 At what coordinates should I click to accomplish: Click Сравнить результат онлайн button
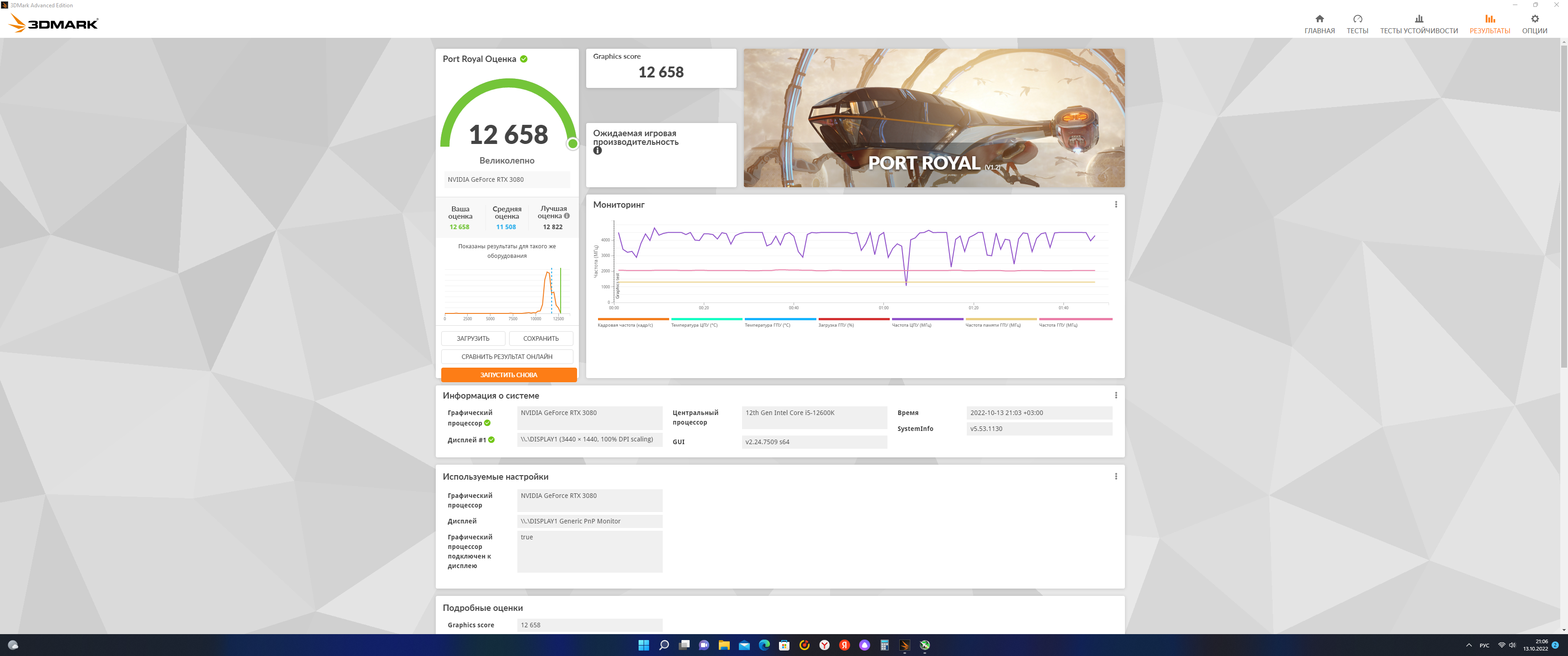pos(506,357)
